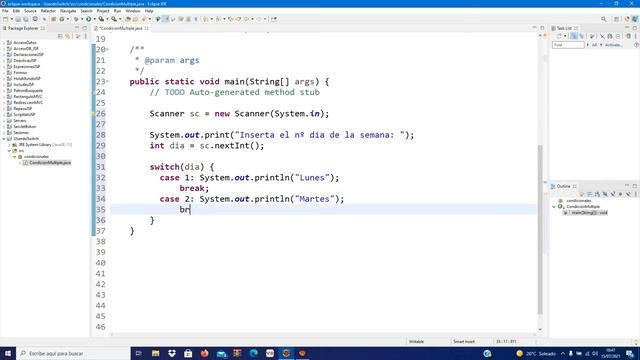Screen dimensions: 640x360
Task: Expand the Servers project node
Action: click(4, 121)
